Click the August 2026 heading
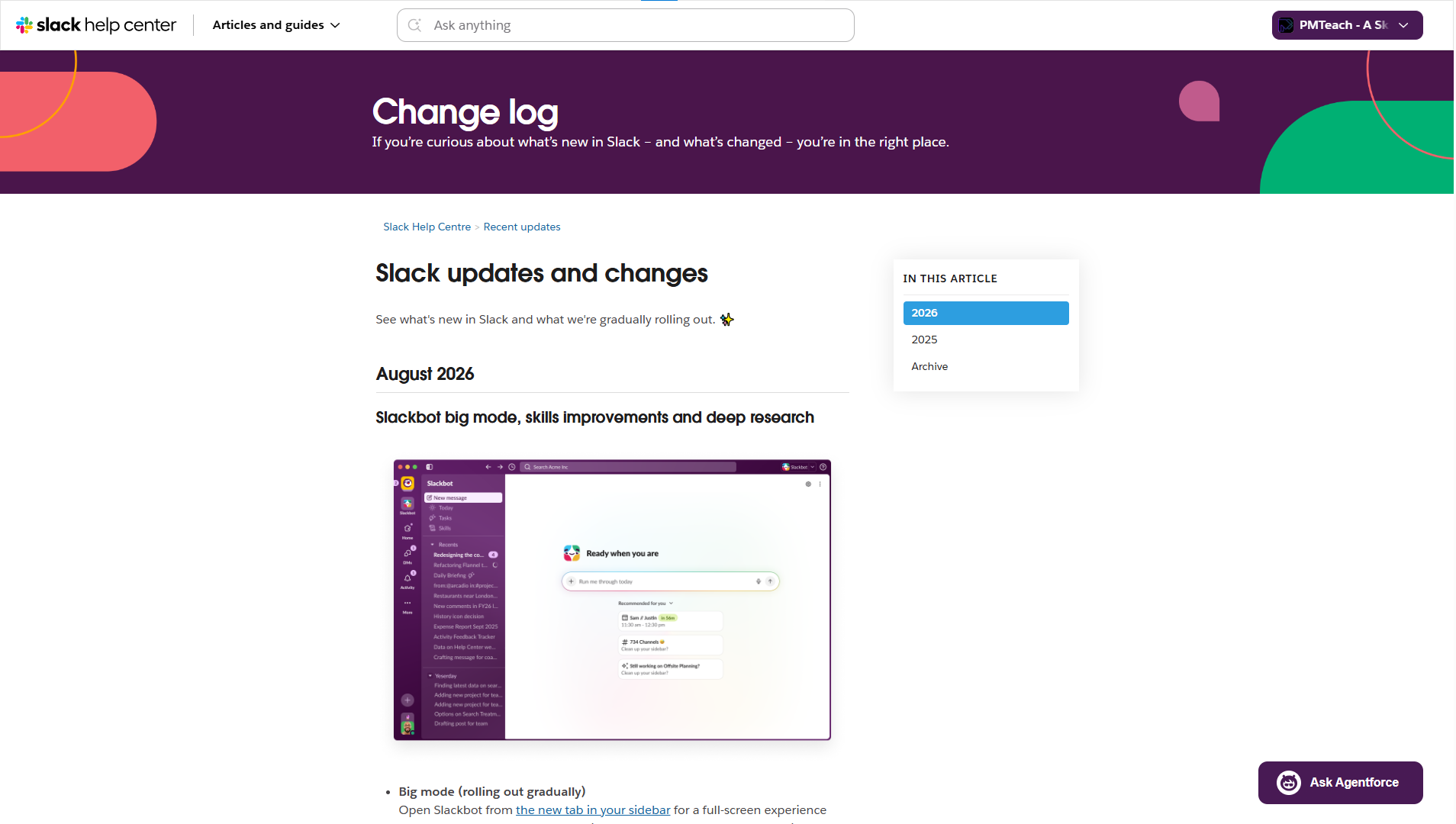The width and height of the screenshot is (1456, 824). [424, 374]
